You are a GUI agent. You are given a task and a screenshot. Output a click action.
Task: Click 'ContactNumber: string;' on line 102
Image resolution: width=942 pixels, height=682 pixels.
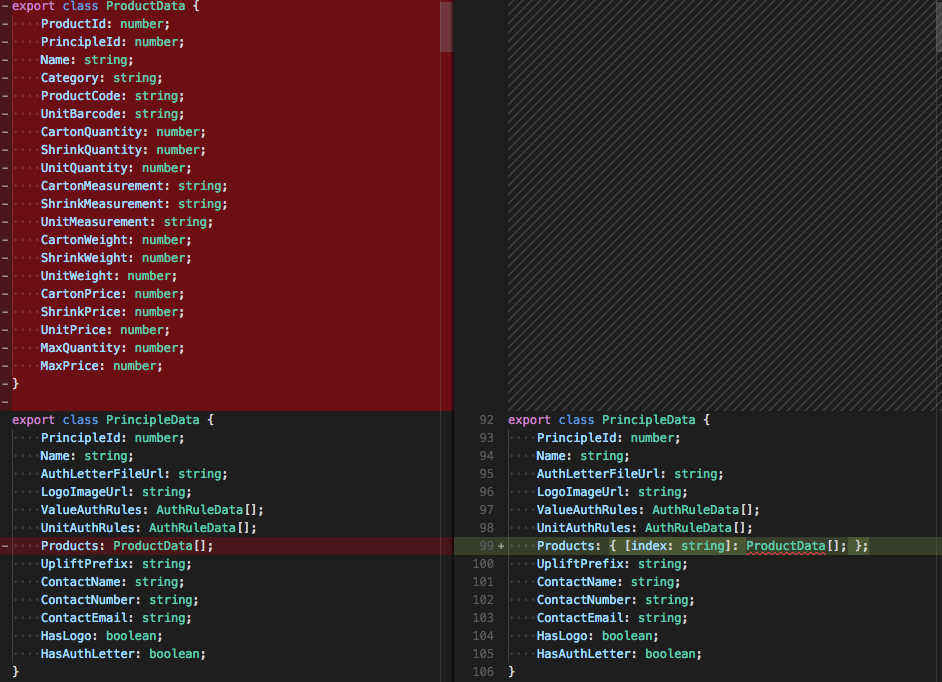(x=616, y=600)
